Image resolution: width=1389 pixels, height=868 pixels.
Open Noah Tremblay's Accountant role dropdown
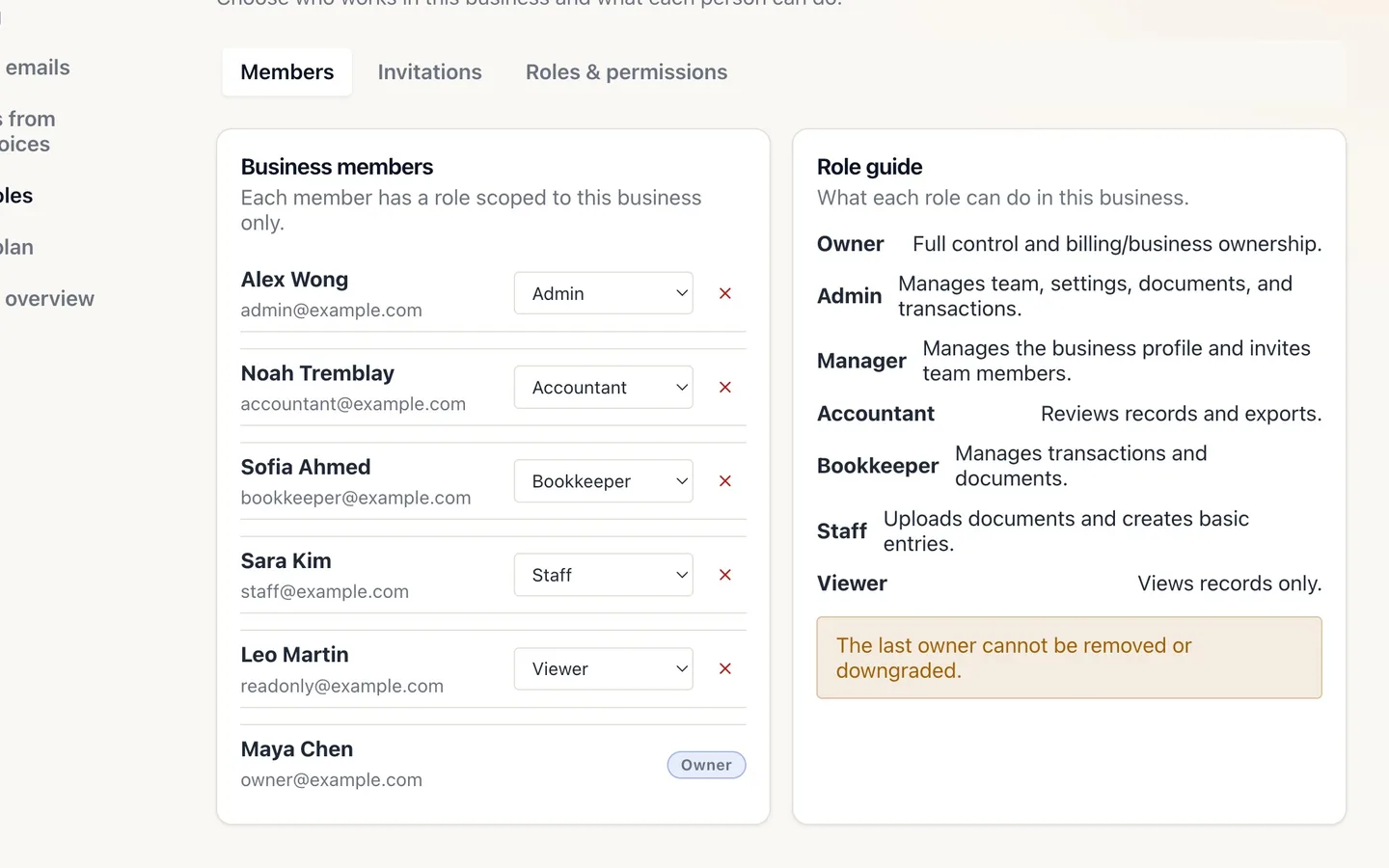point(604,387)
